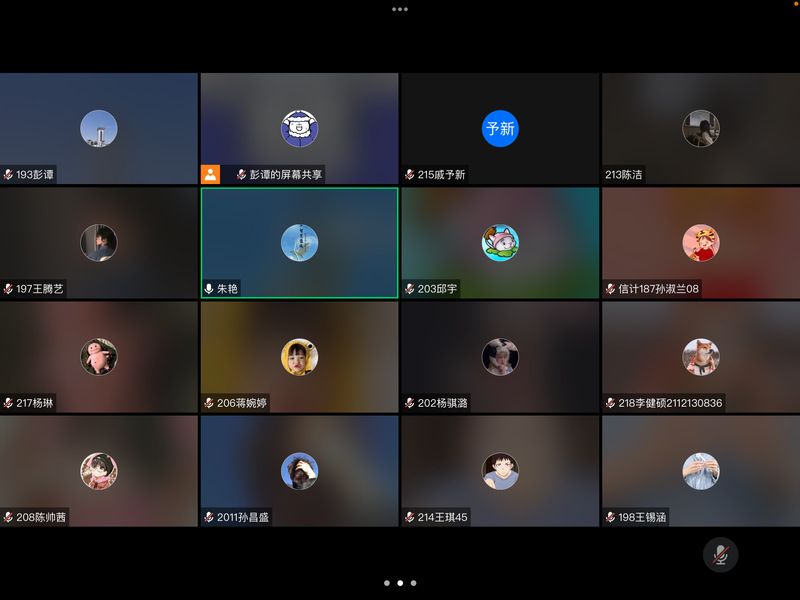This screenshot has height=600, width=800.
Task: Tap the microphone mute button at bottom right
Action: (720, 554)
